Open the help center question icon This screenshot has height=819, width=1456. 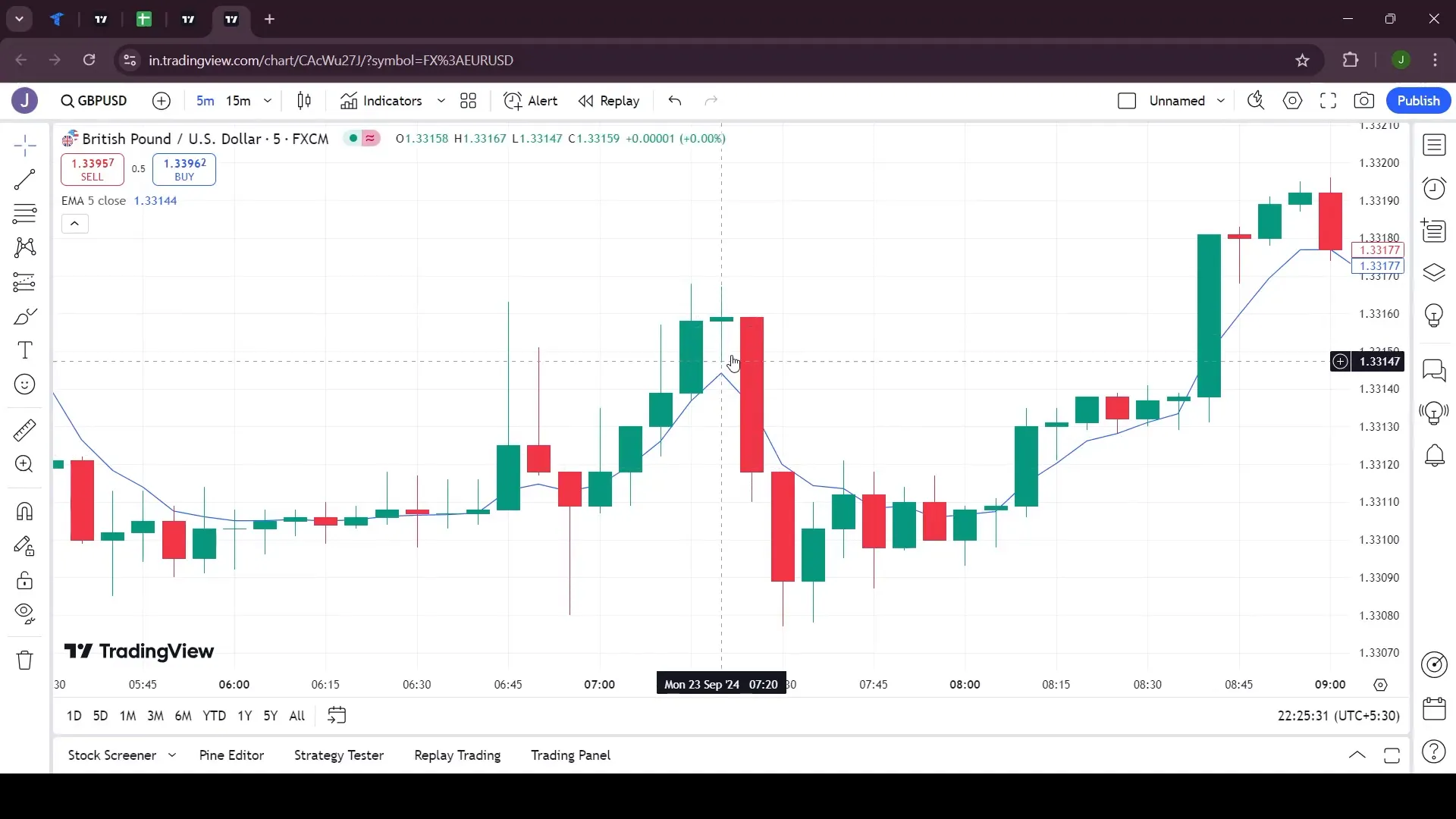[1434, 752]
